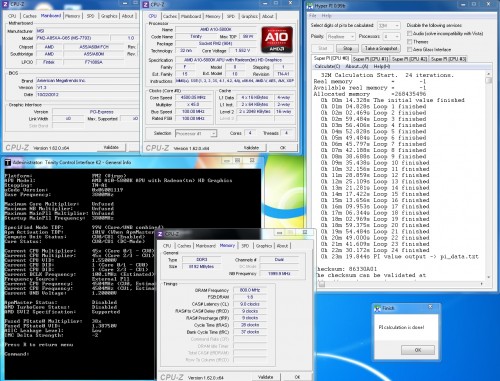Click the console Command: prompt line
500x381 pixels.
[x=17, y=354]
